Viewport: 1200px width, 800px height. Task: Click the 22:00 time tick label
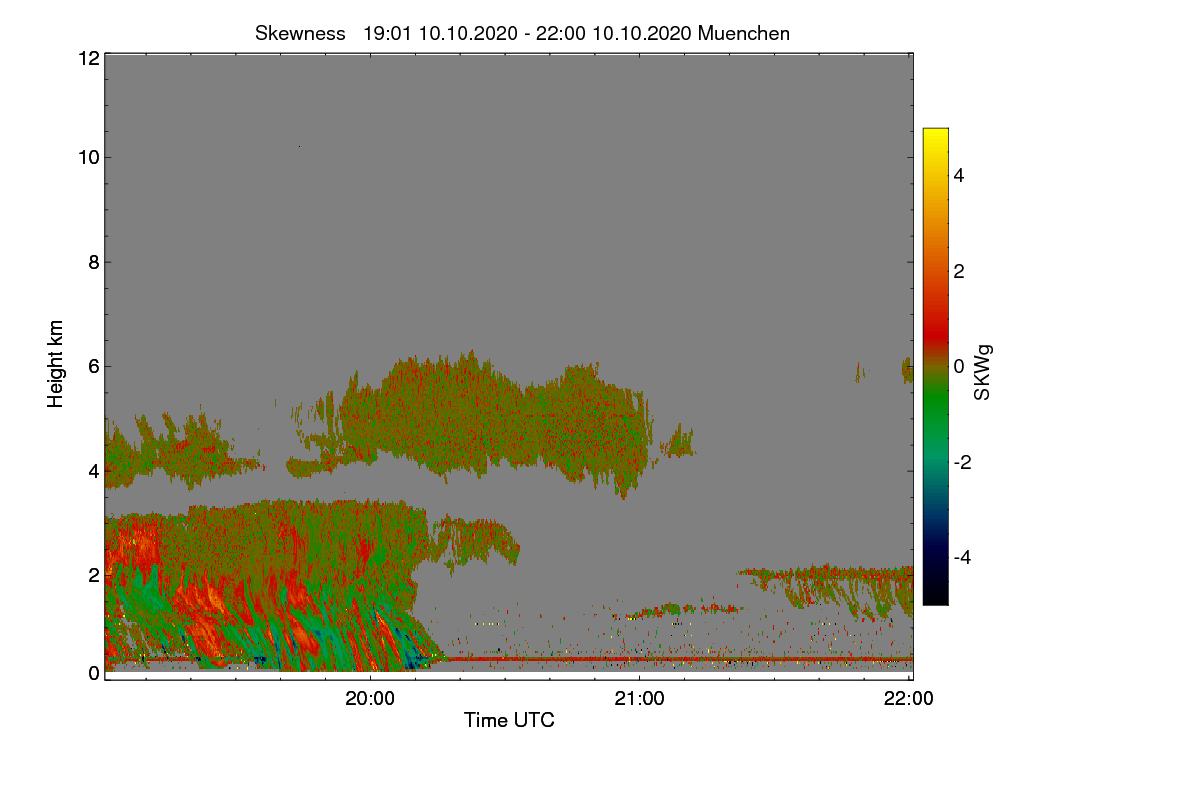(x=909, y=700)
